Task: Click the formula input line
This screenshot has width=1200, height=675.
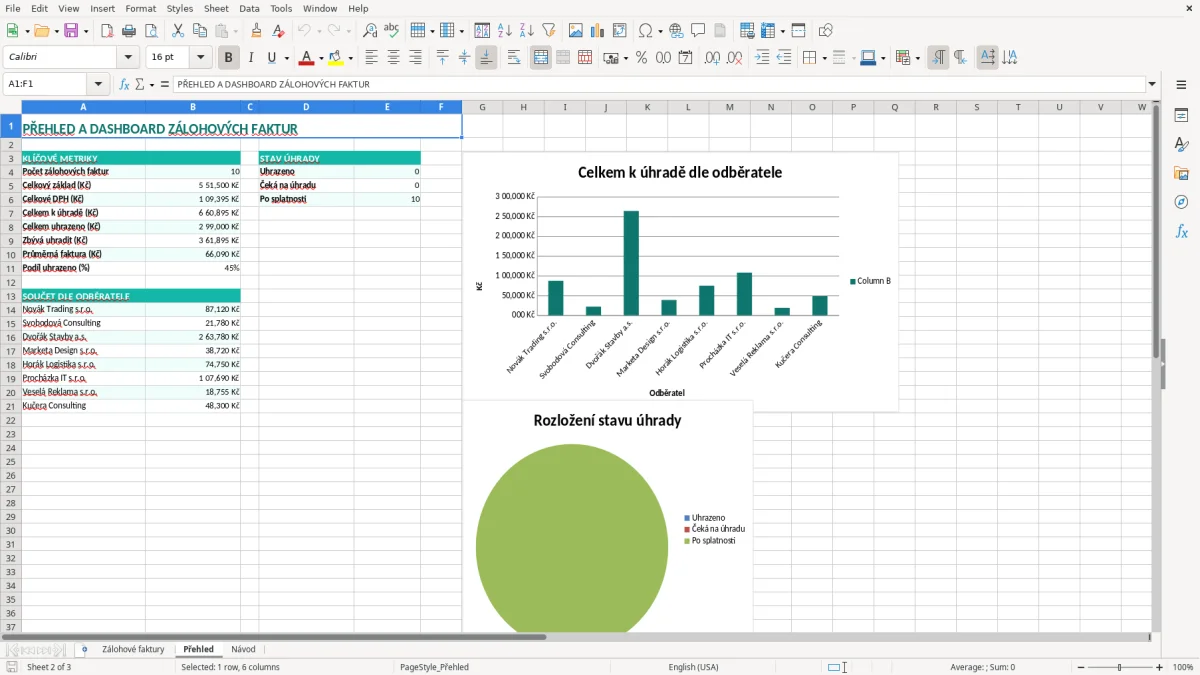Action: [x=659, y=85]
